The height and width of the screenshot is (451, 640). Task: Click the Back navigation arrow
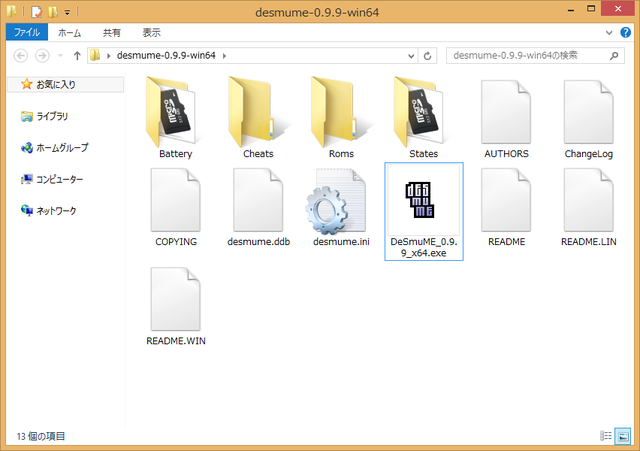(21, 56)
